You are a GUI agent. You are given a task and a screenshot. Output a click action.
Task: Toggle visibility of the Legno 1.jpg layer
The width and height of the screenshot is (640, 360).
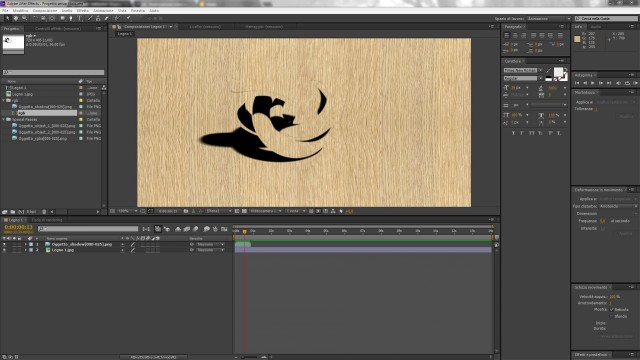point(4,250)
